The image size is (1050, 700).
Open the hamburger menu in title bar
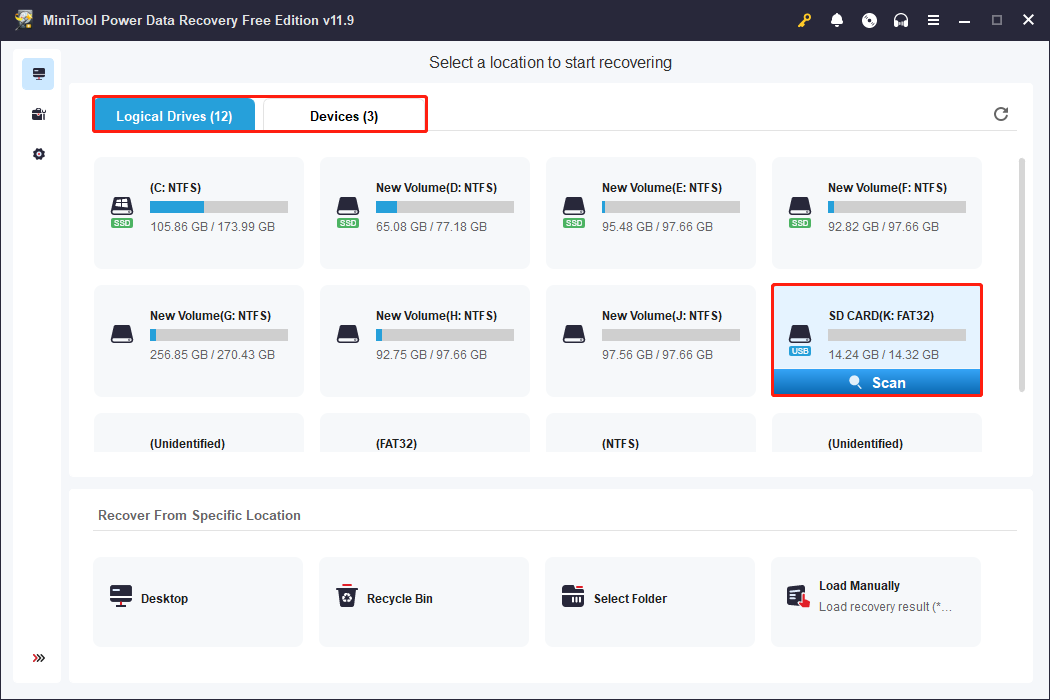coord(933,20)
